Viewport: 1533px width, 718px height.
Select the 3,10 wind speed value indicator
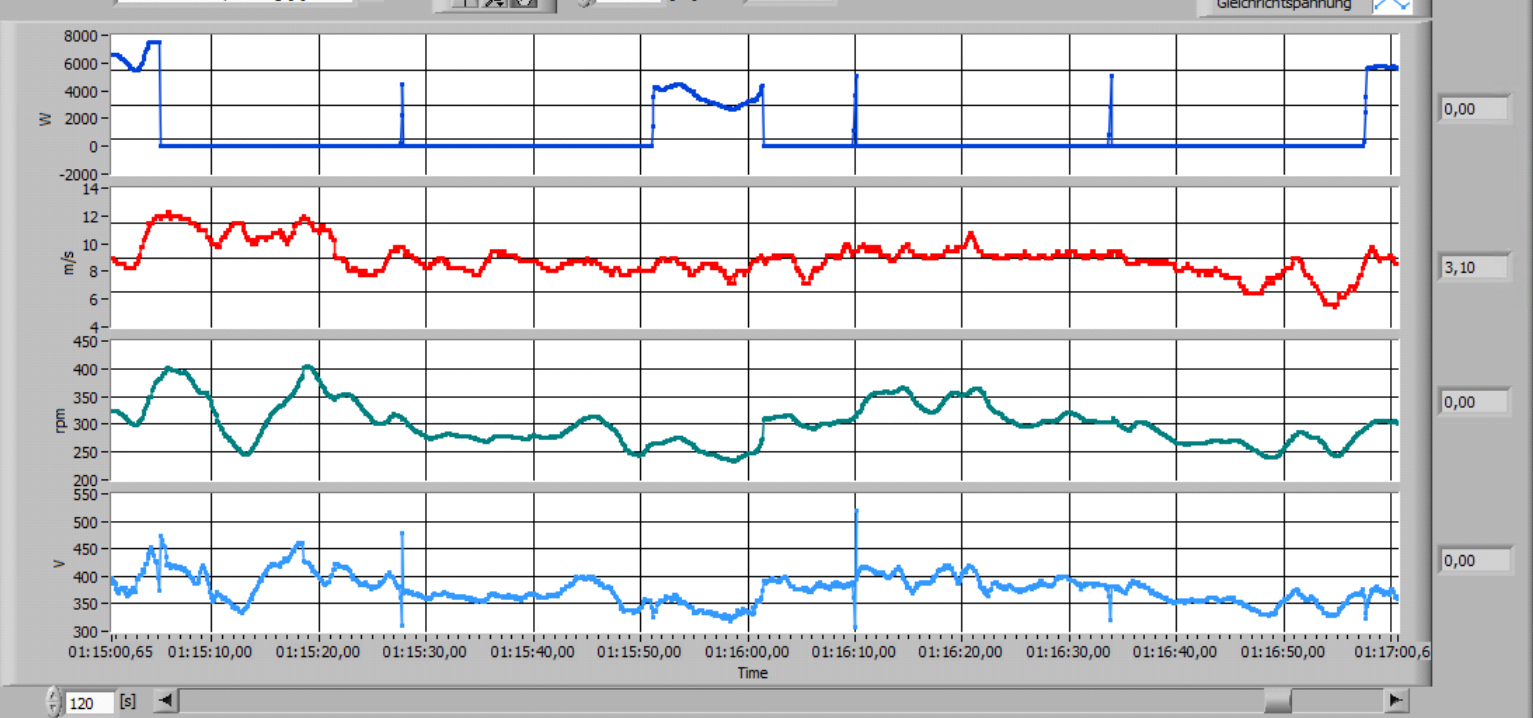click(x=1473, y=267)
